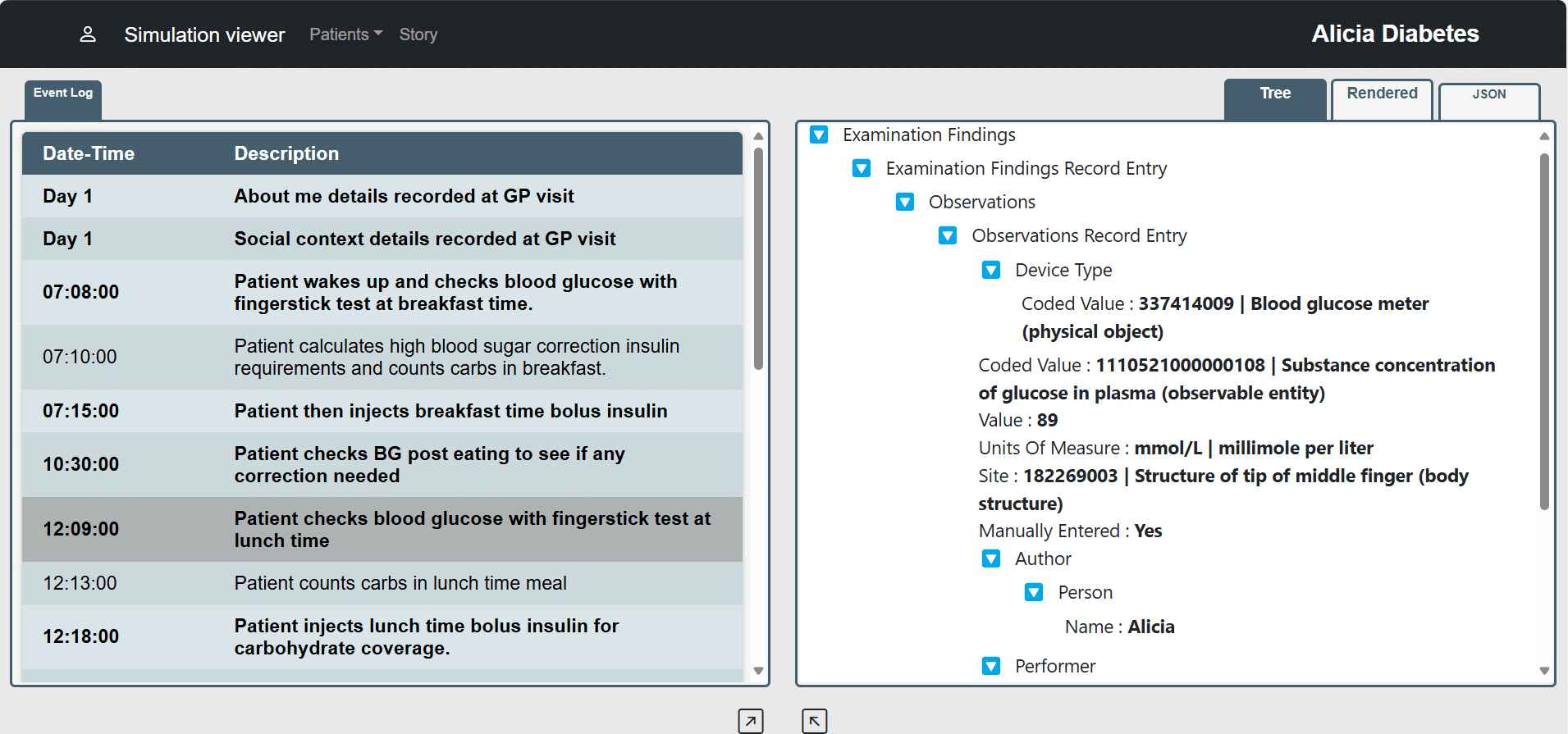Click the user profile icon
1568x734 pixels.
coord(88,34)
